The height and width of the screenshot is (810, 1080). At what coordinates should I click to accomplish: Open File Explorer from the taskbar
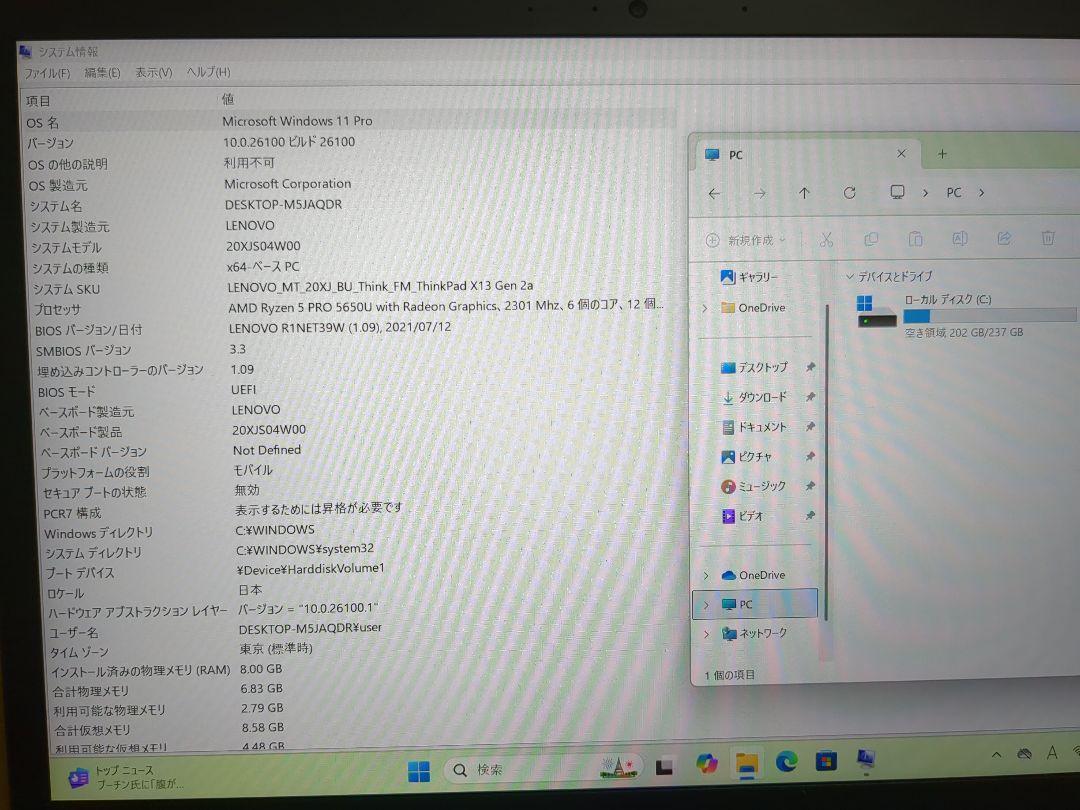point(747,763)
